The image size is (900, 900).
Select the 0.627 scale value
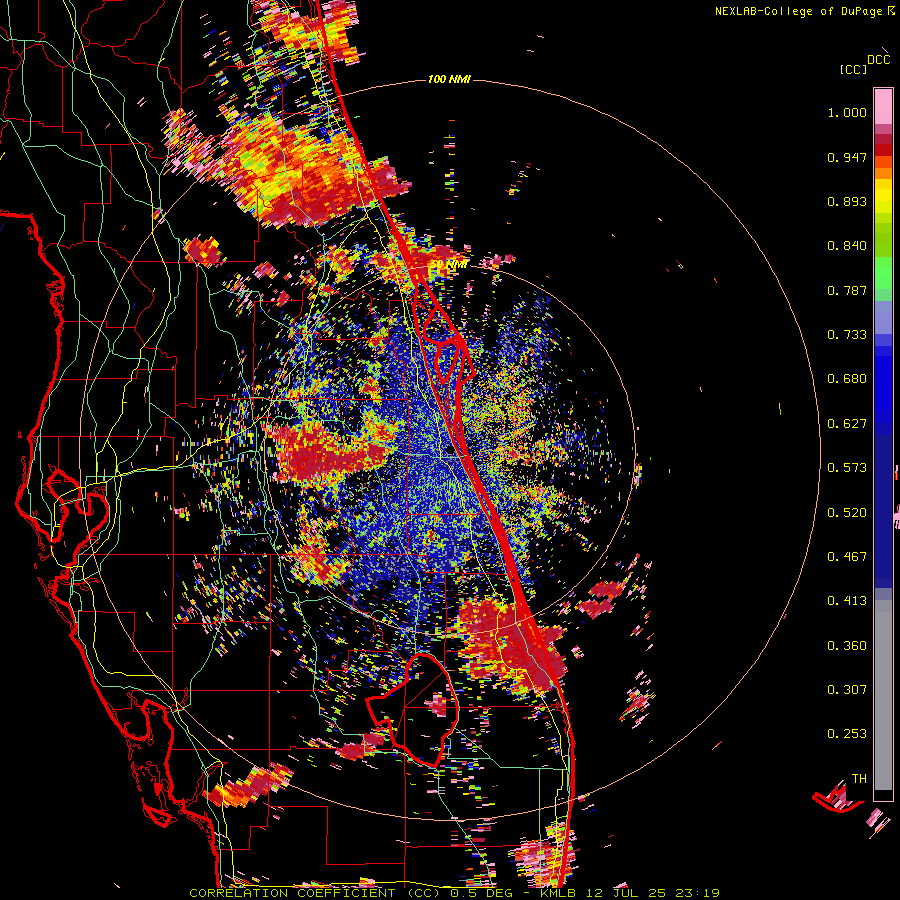click(847, 424)
